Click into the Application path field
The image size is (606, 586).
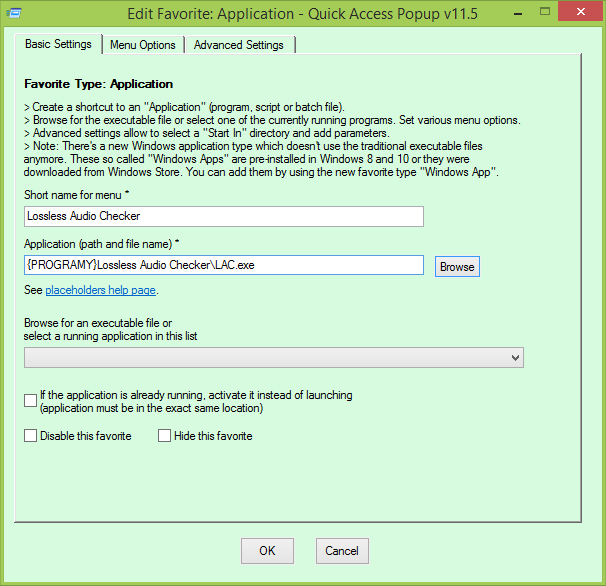pyautogui.click(x=224, y=265)
